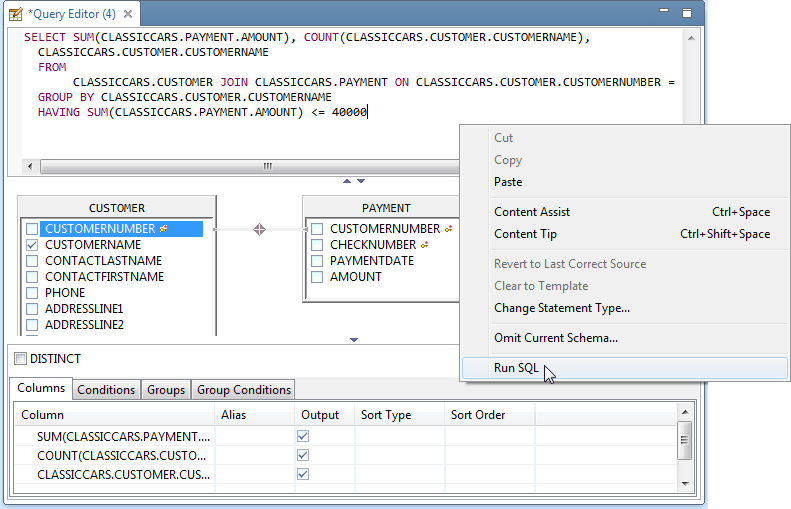Click key icon beside CUSTOMER table's CUSTOMERNUMBER

tap(163, 229)
